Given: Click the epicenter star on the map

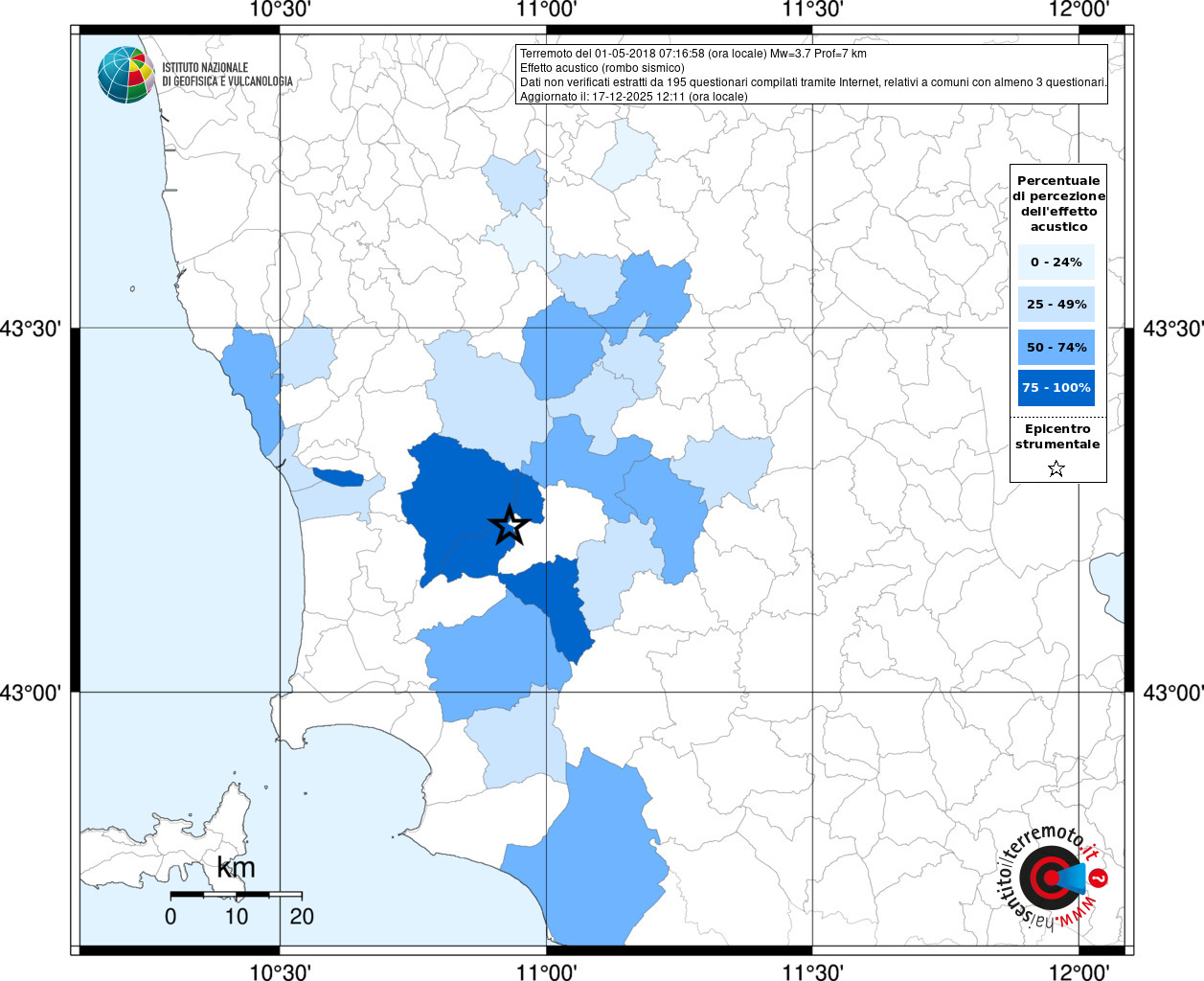Looking at the screenshot, I should (510, 524).
